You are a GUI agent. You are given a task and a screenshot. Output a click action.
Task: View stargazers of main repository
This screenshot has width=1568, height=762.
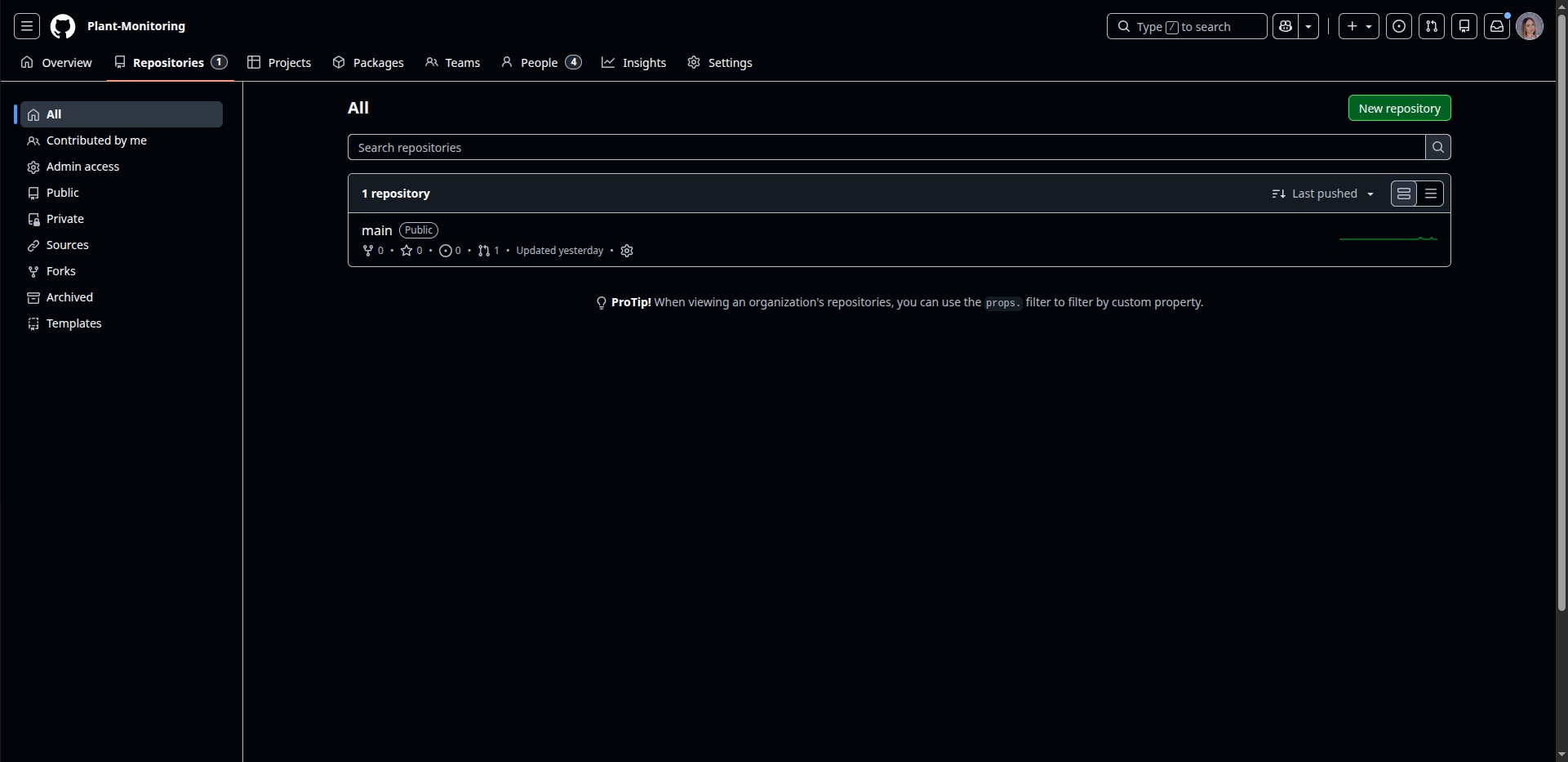[x=411, y=251]
